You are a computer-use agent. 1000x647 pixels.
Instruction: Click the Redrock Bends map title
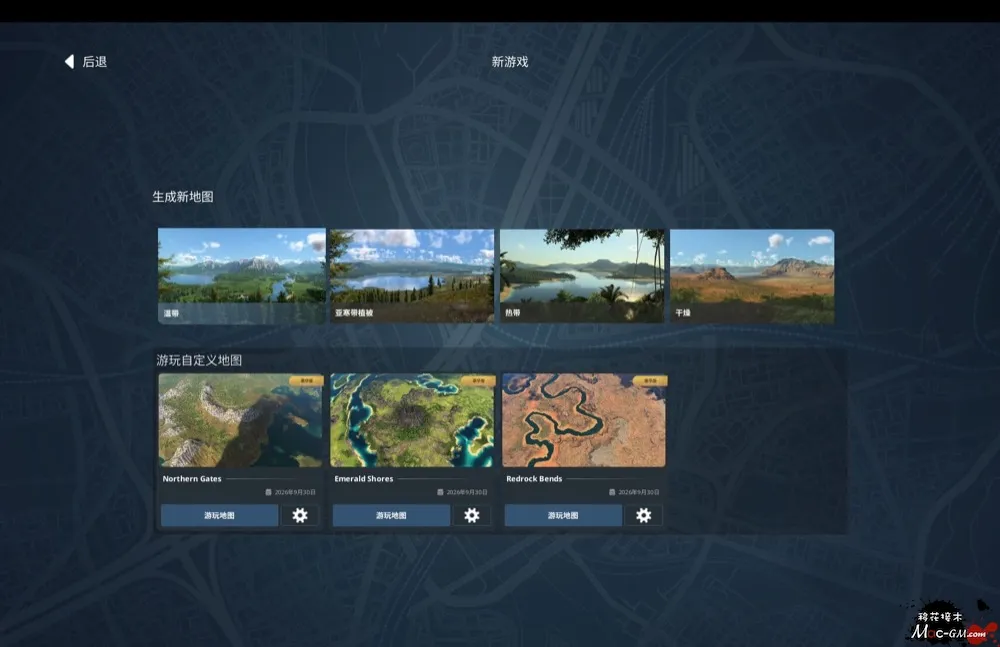(x=534, y=479)
